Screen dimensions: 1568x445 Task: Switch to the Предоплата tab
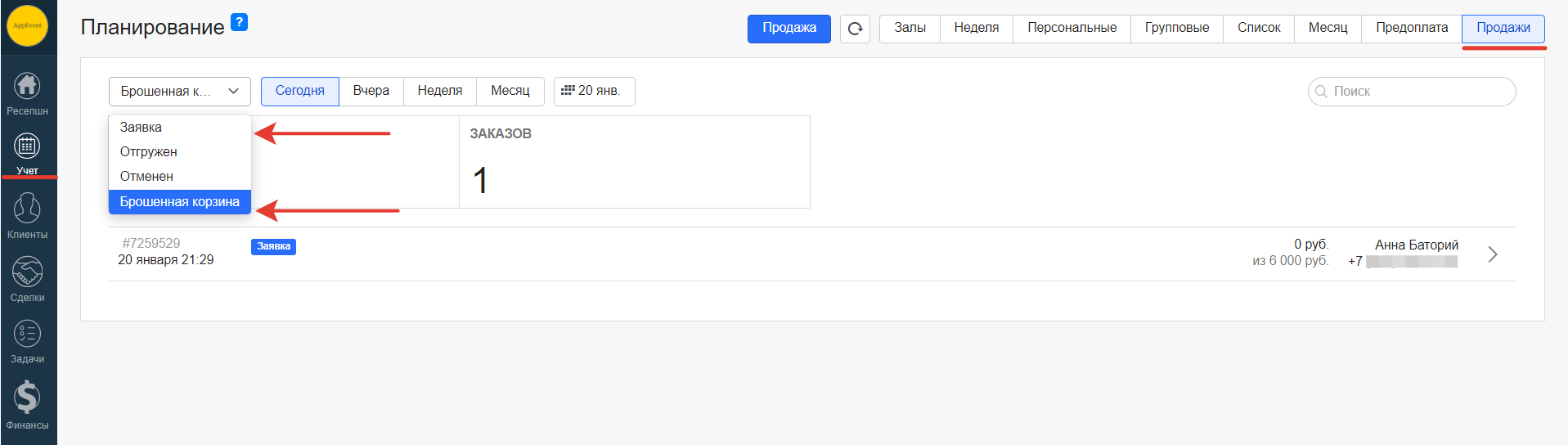(1411, 28)
